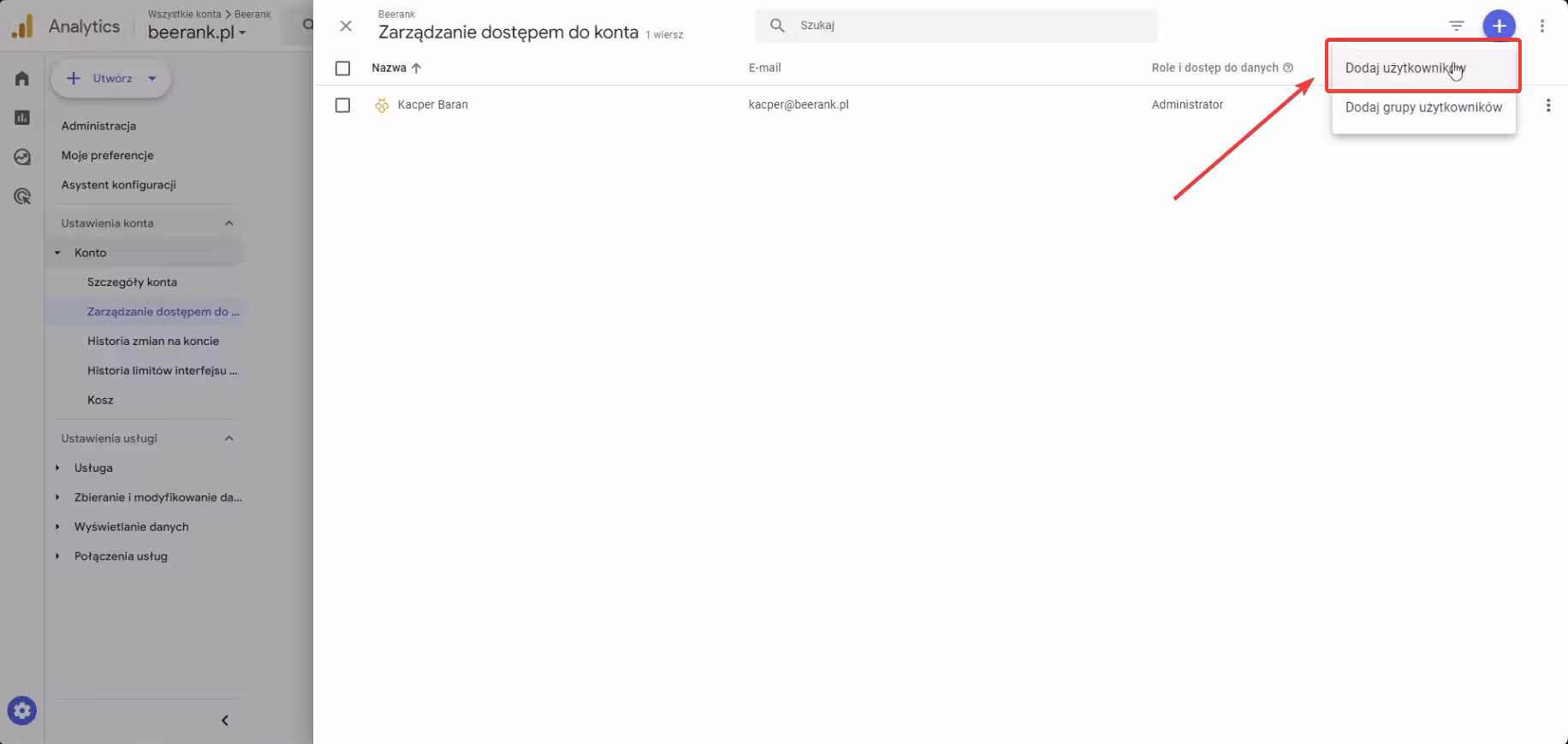This screenshot has width=1568, height=744.
Task: Open Advertising icon in left rail
Action: coord(22,197)
